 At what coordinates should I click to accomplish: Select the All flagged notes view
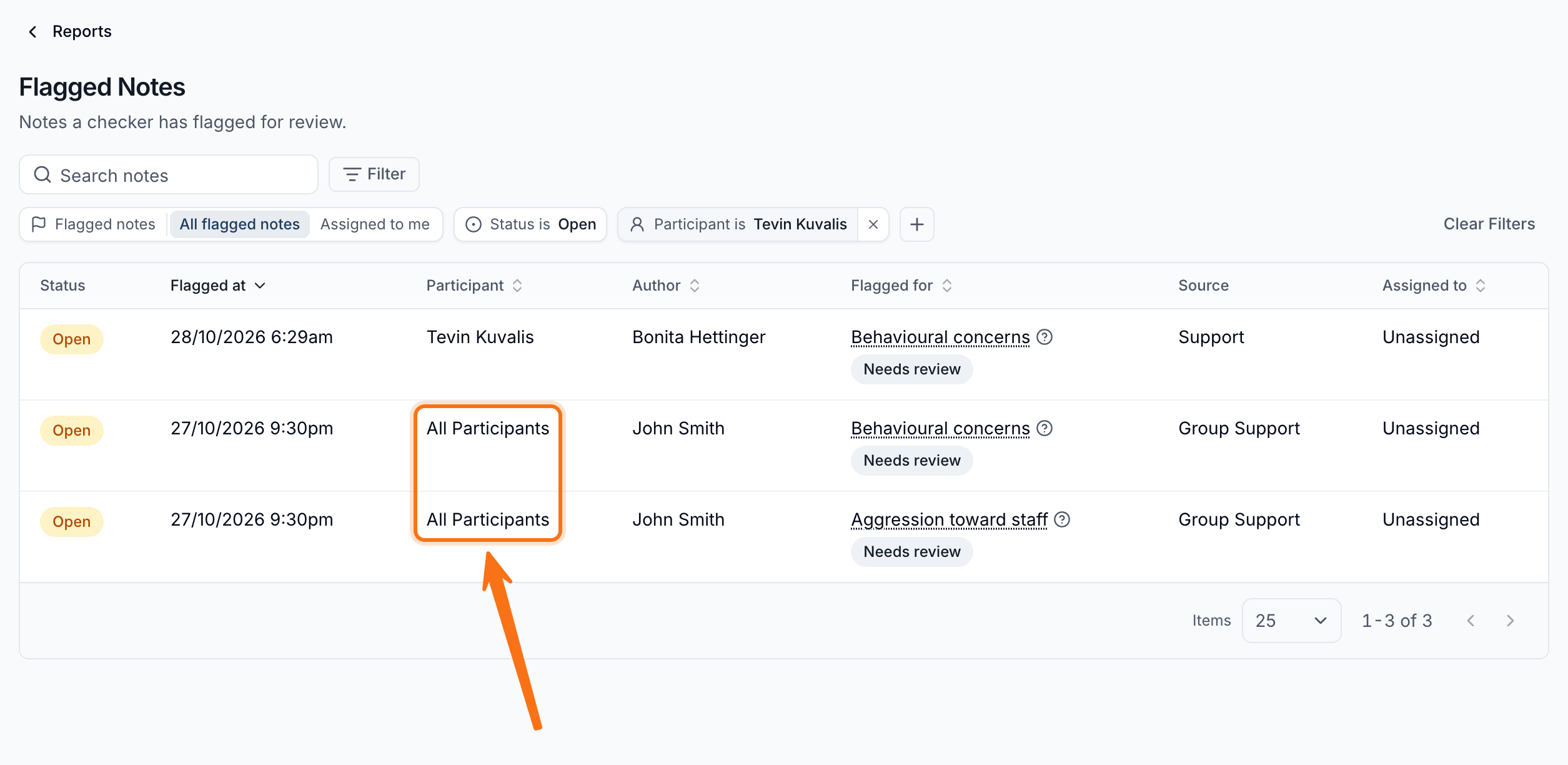pyautogui.click(x=240, y=224)
